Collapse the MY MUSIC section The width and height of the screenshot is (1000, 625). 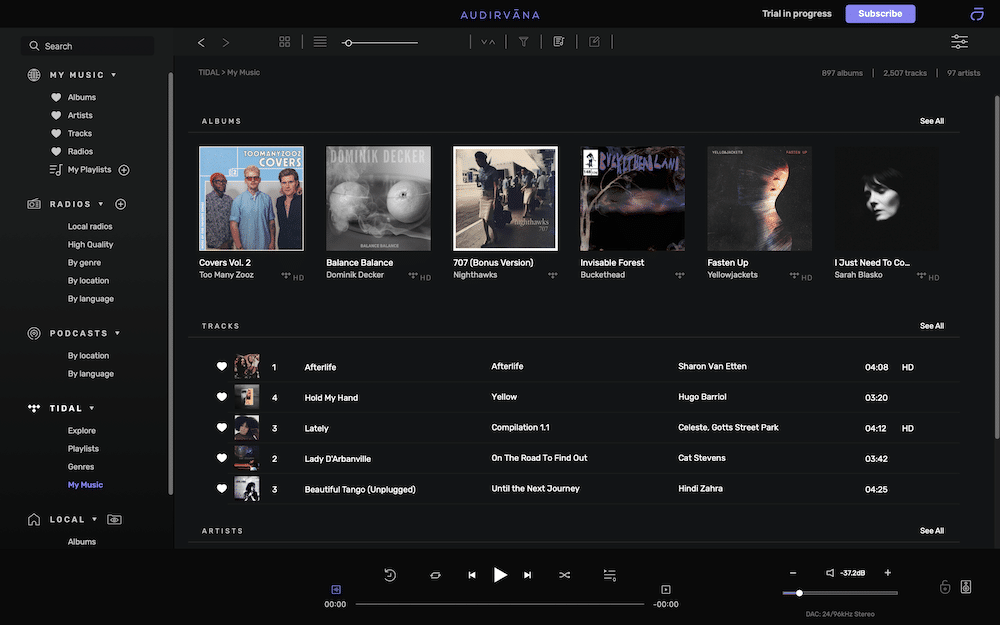[x=114, y=75]
